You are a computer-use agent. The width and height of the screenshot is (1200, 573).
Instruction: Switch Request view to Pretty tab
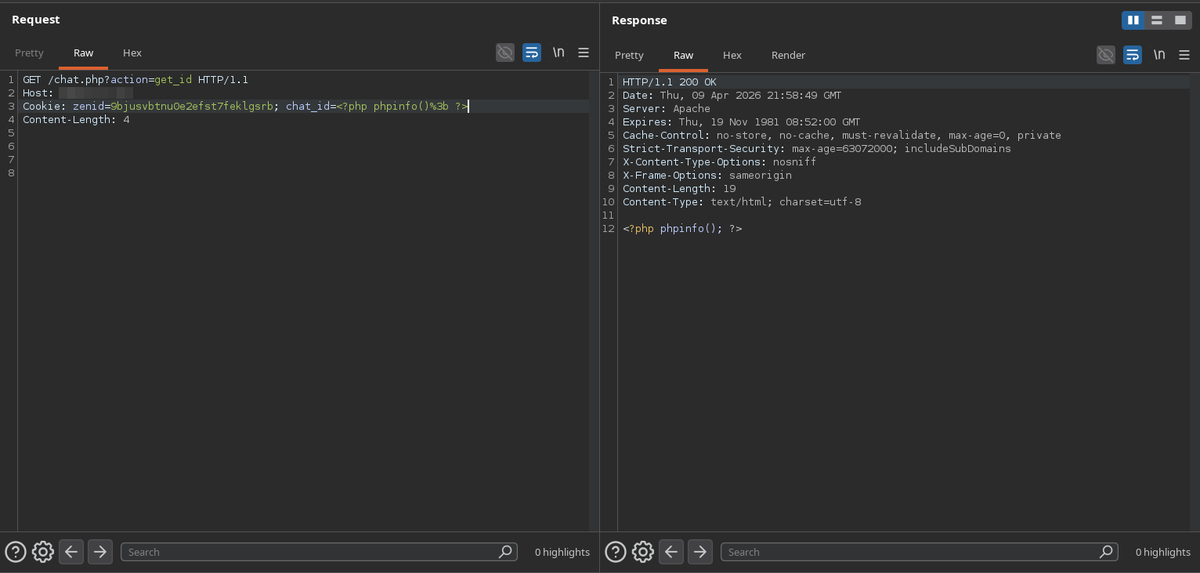[x=29, y=53]
